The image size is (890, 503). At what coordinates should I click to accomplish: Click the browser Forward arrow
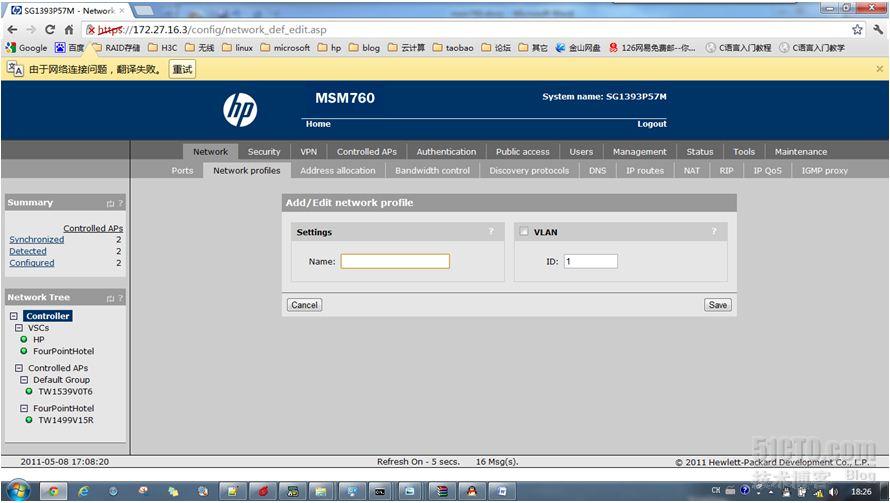click(31, 30)
